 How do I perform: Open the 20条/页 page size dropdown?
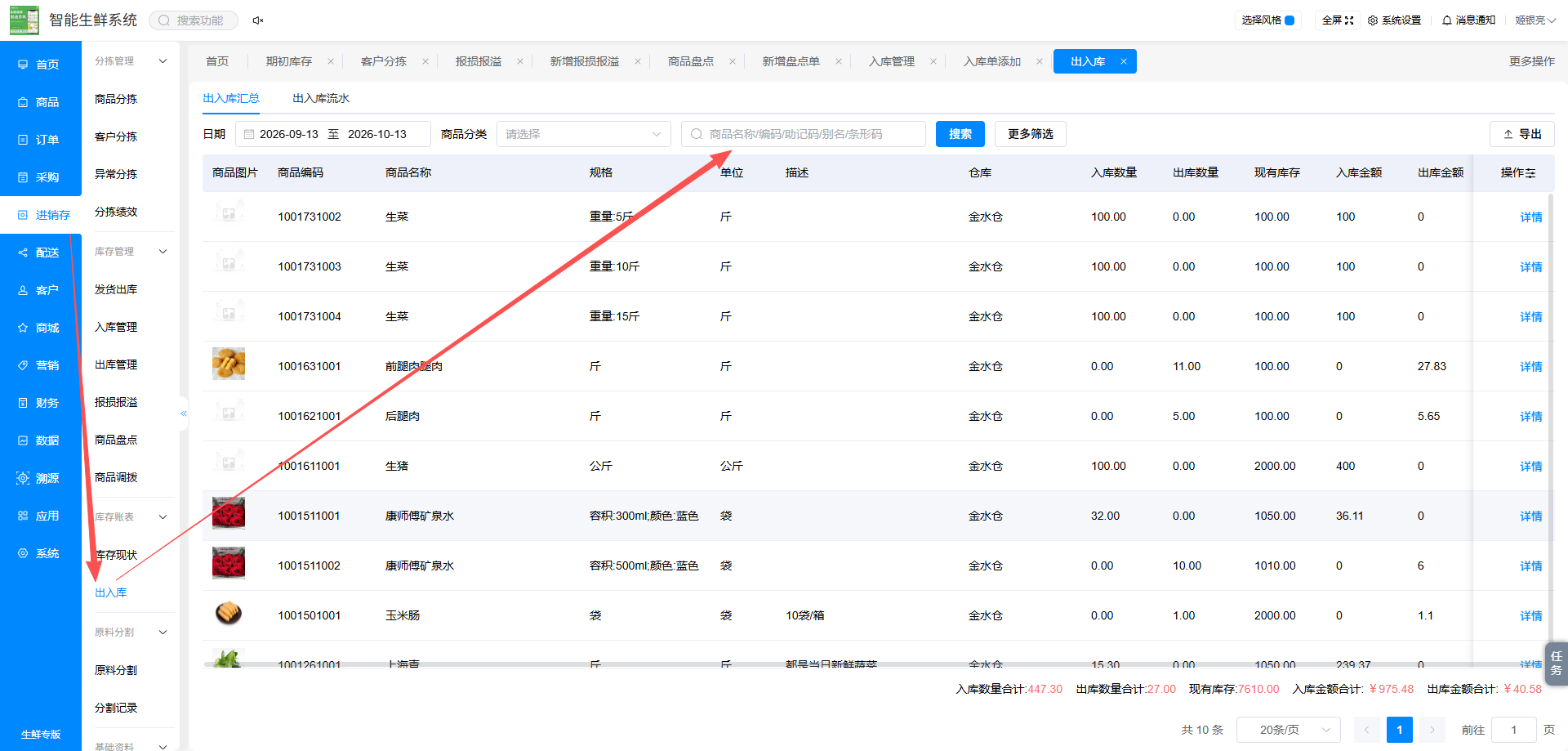(x=1289, y=730)
